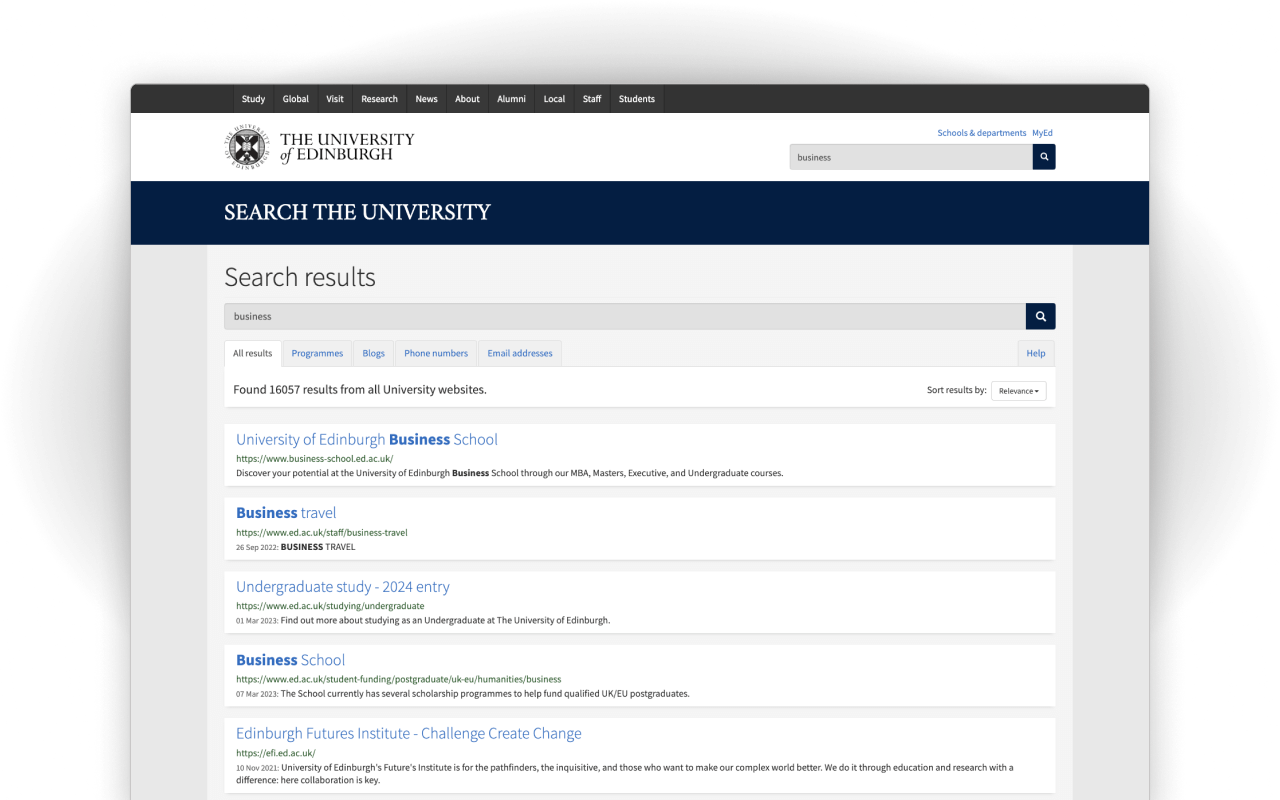Viewport: 1280px width, 800px height.
Task: Open the Business School funding result
Action: 291,660
